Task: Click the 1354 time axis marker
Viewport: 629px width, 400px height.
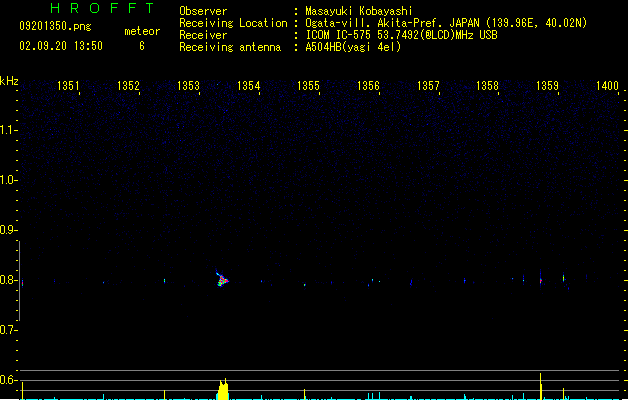Action: point(248,86)
